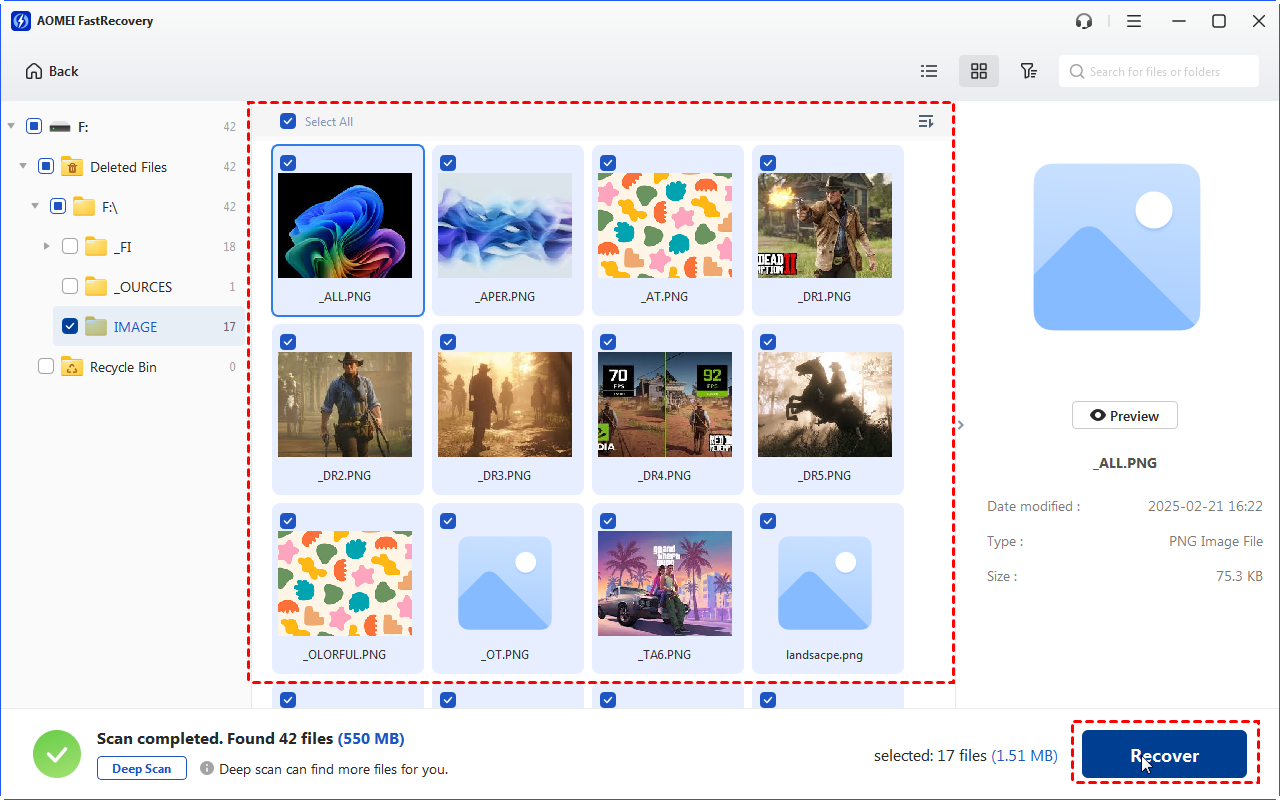Select the IMAGE folder in tree
This screenshot has width=1280, height=800.
tap(148, 327)
